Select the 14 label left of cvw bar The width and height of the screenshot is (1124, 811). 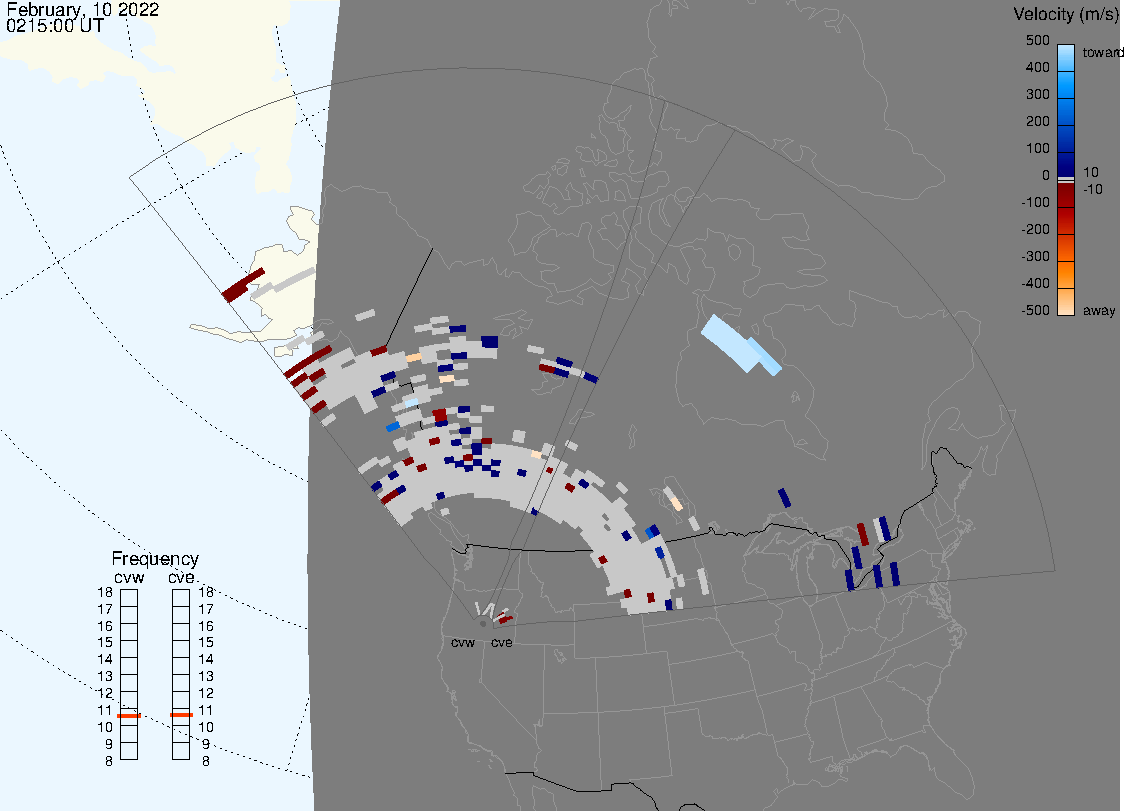click(x=105, y=660)
